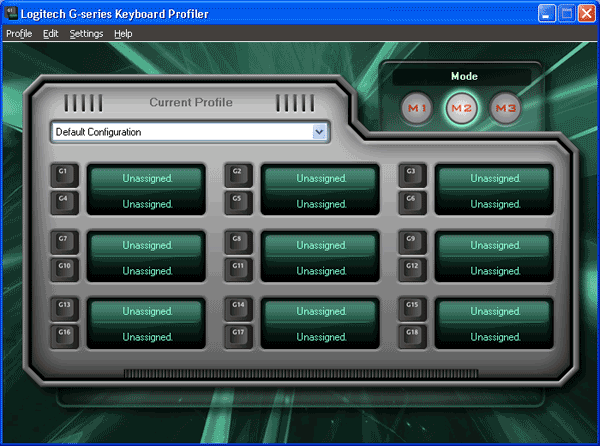
Task: Open the Profile menu
Action: [19, 34]
